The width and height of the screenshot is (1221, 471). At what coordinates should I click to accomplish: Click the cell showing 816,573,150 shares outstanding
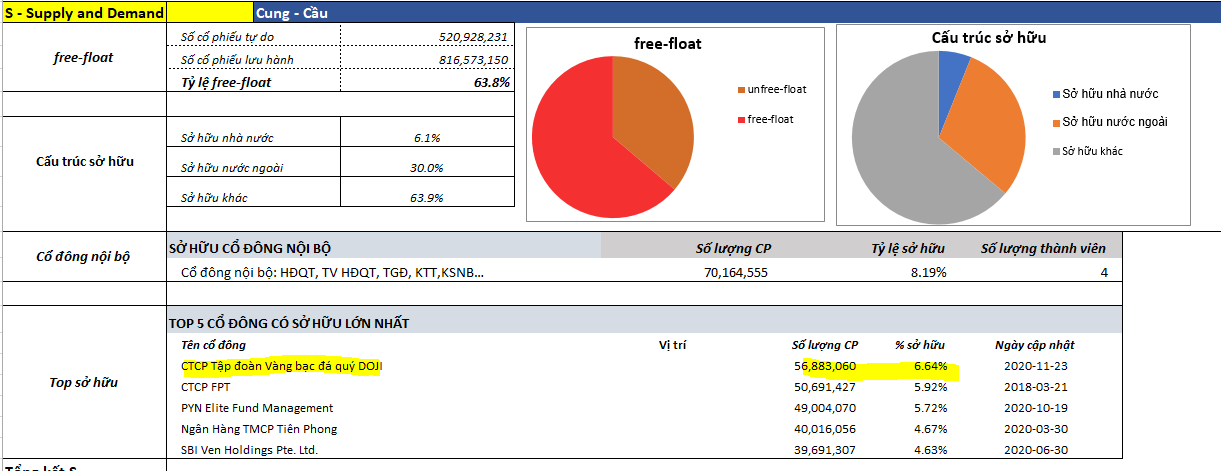(473, 60)
